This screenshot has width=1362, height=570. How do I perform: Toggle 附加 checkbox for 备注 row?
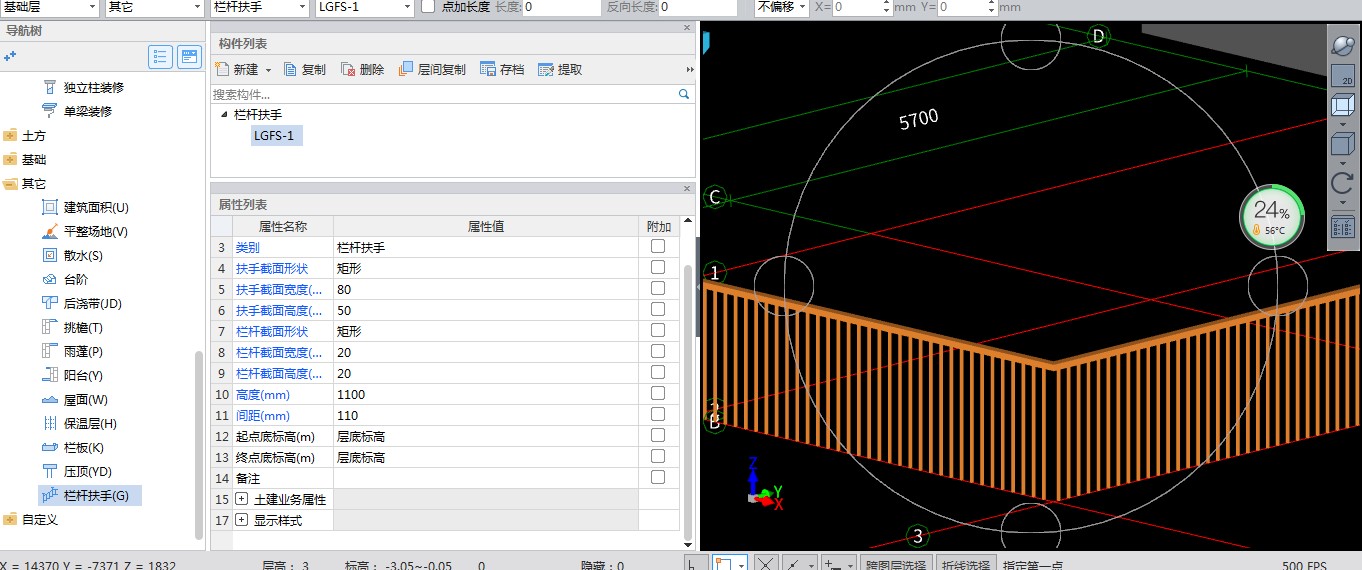pos(658,477)
